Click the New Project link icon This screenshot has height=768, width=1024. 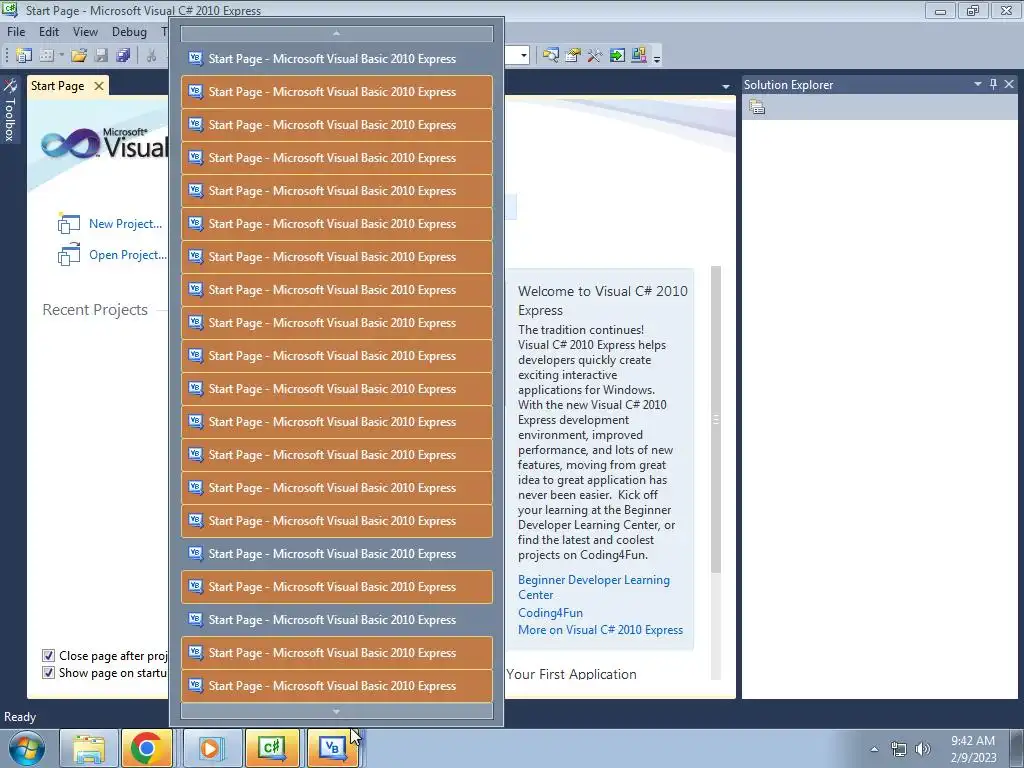point(69,224)
